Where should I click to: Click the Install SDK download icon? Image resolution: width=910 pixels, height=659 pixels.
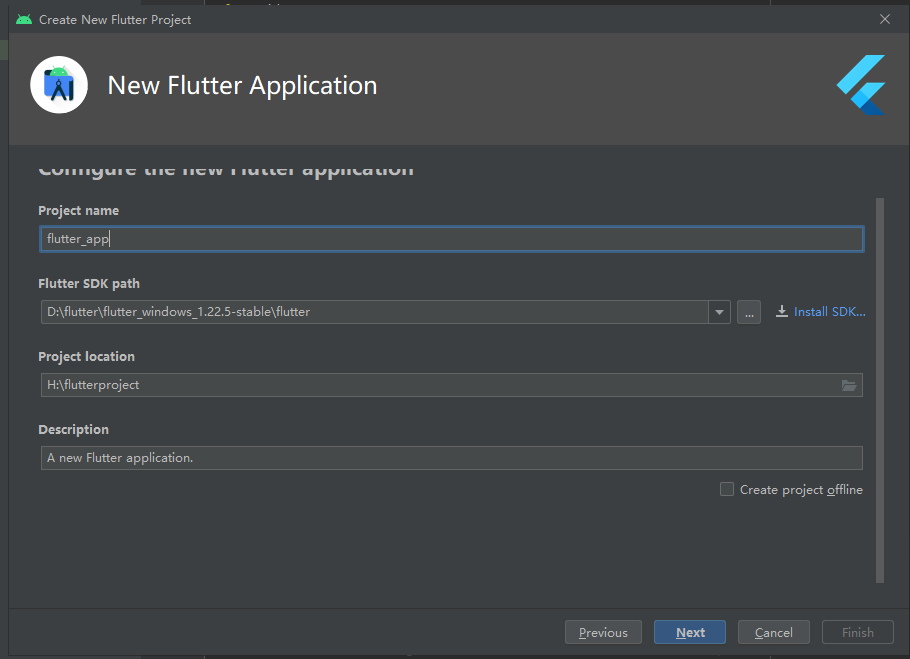point(782,312)
